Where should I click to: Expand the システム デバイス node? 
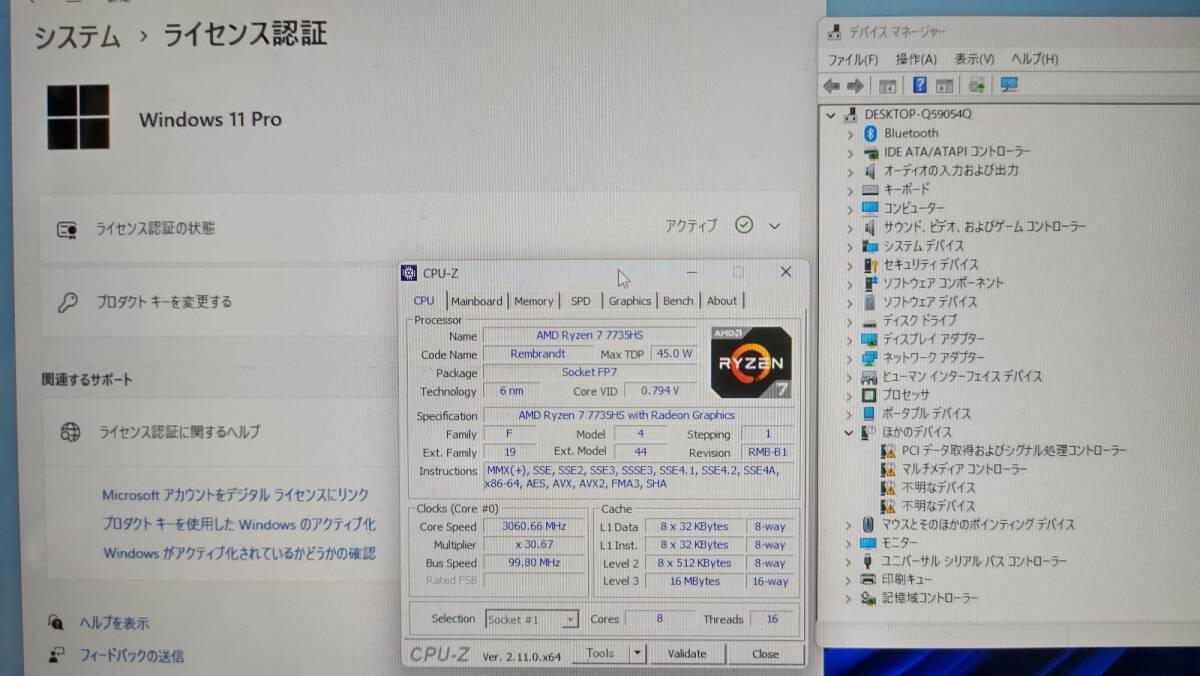pyautogui.click(x=850, y=246)
